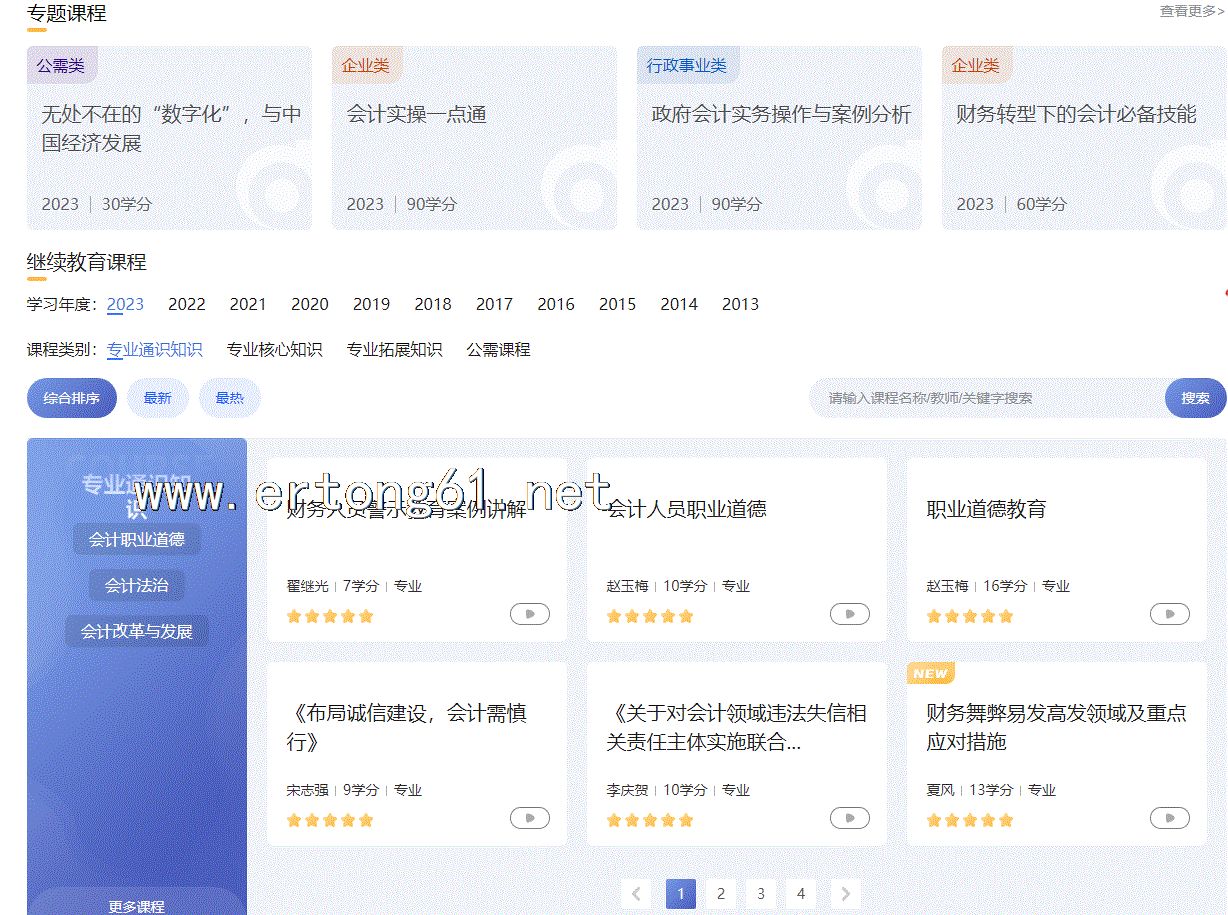
Task: Play the course by 翟继光
Action: [x=529, y=614]
